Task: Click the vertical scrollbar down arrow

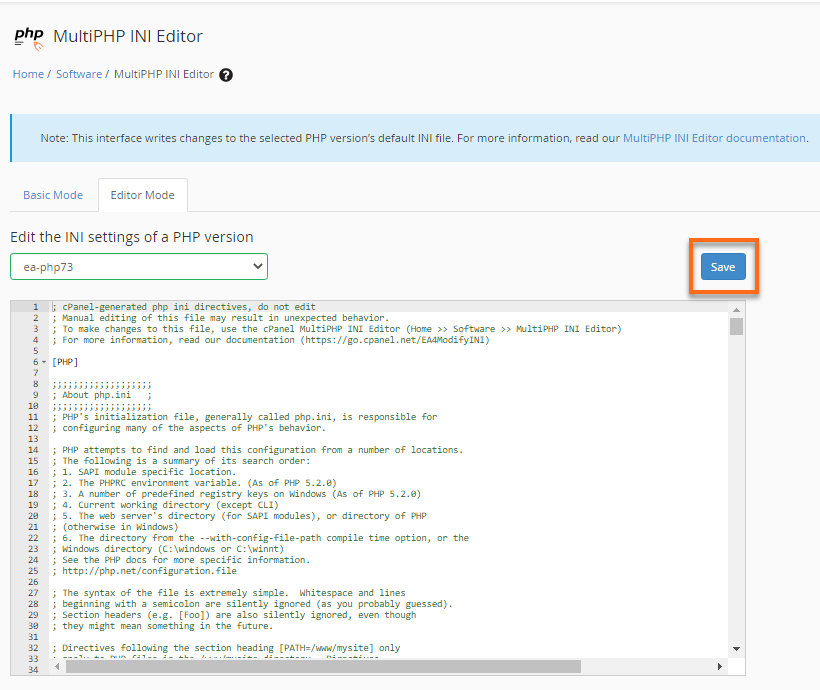Action: point(735,648)
